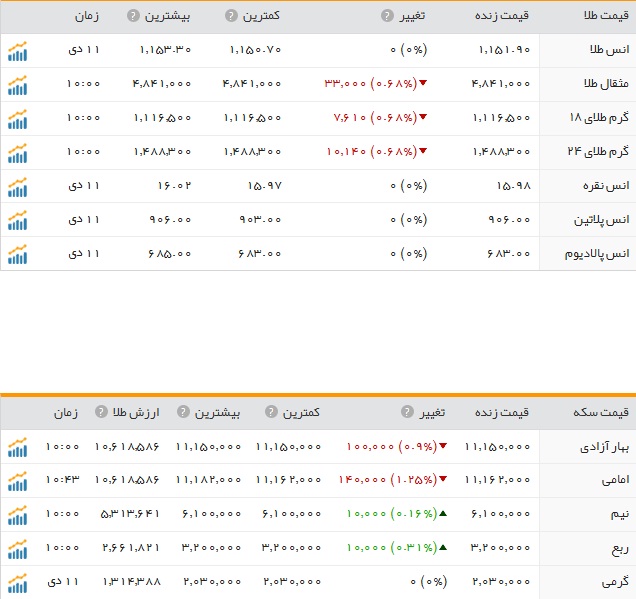Click the قیمت زنده header in gold table
The width and height of the screenshot is (636, 599).
pyautogui.click(x=502, y=16)
